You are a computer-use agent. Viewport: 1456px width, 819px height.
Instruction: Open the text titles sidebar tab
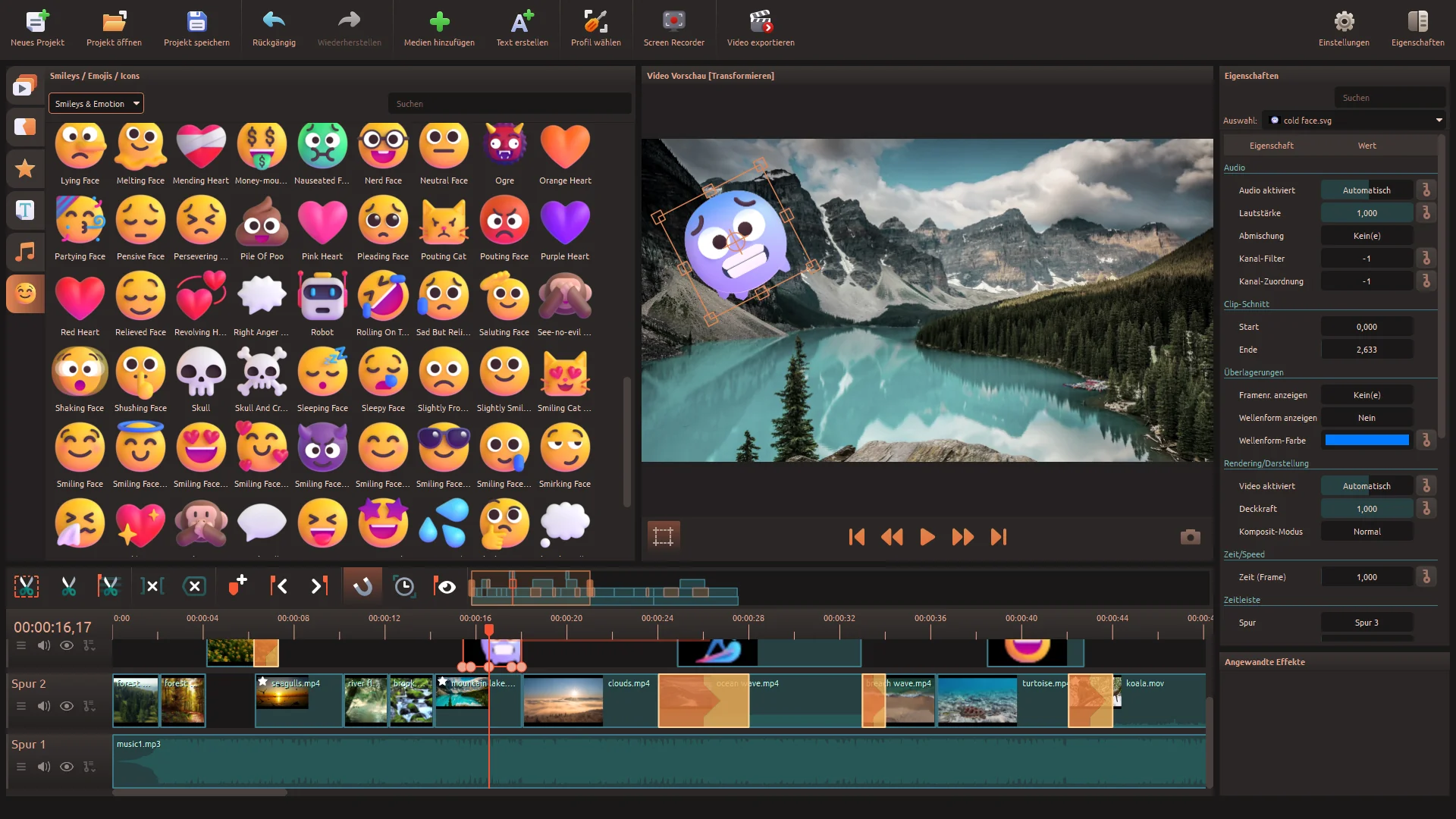coord(25,210)
